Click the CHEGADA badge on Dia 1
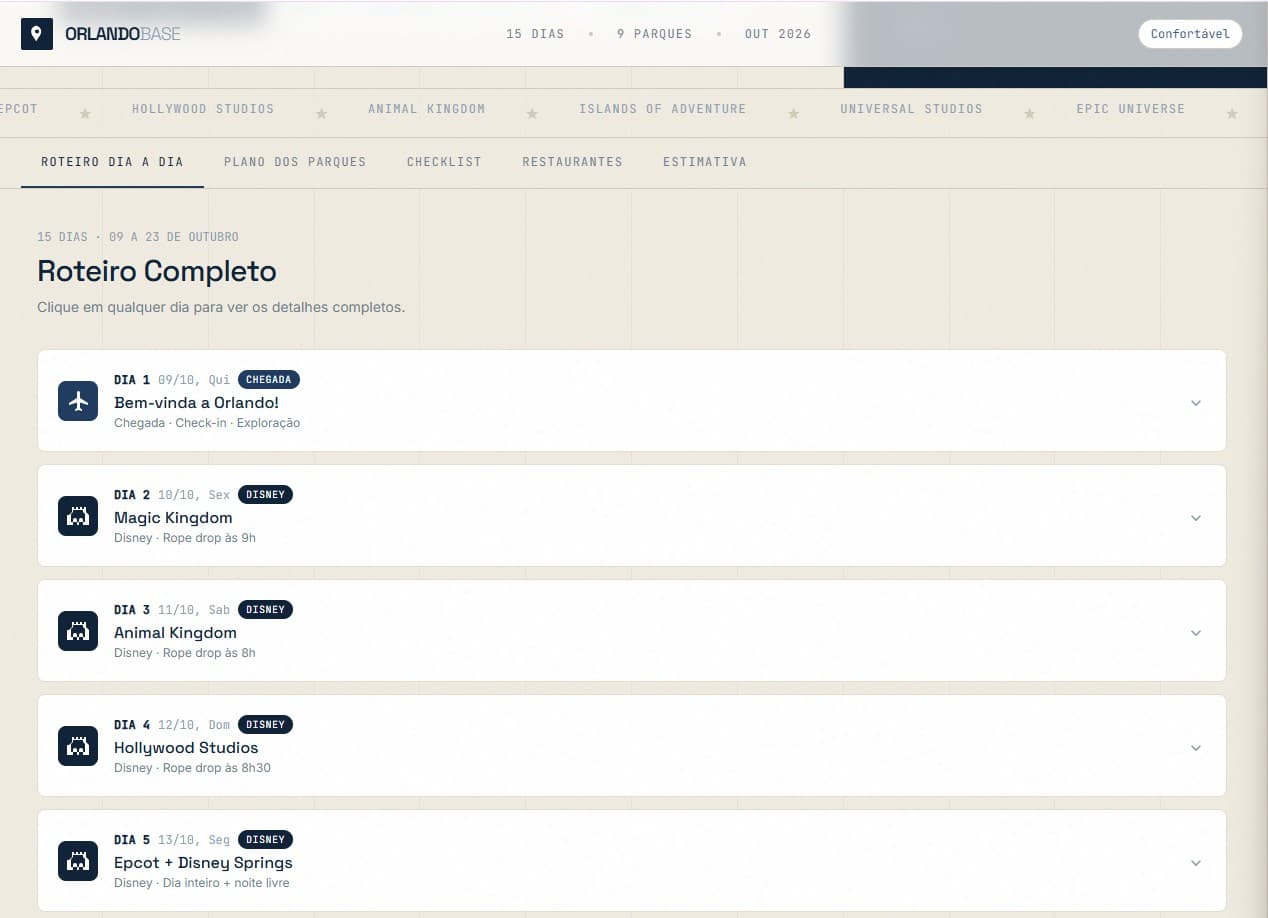The width and height of the screenshot is (1268, 918). point(269,380)
